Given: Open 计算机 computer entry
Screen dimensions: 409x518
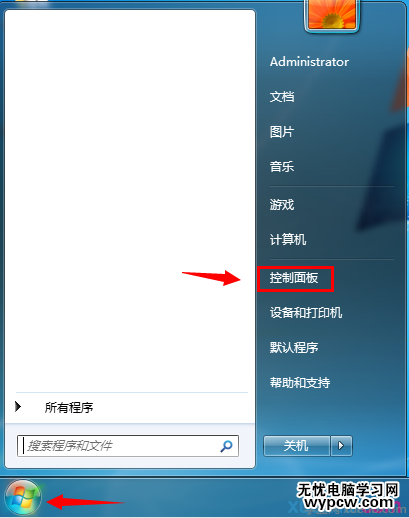Looking at the screenshot, I should point(288,239).
